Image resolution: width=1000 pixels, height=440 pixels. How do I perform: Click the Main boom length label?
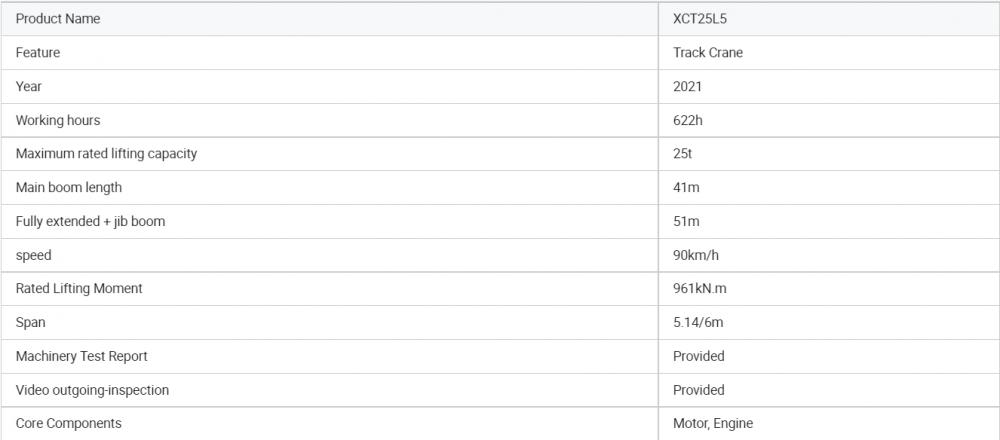click(x=69, y=188)
